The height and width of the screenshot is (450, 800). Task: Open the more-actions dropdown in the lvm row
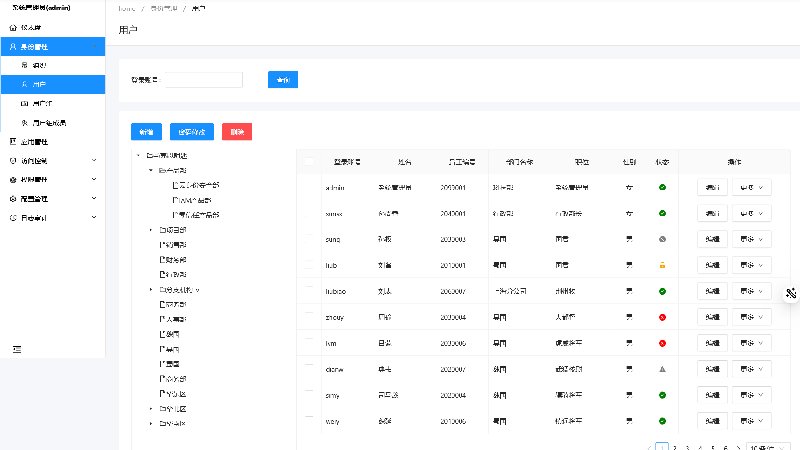[x=752, y=343]
